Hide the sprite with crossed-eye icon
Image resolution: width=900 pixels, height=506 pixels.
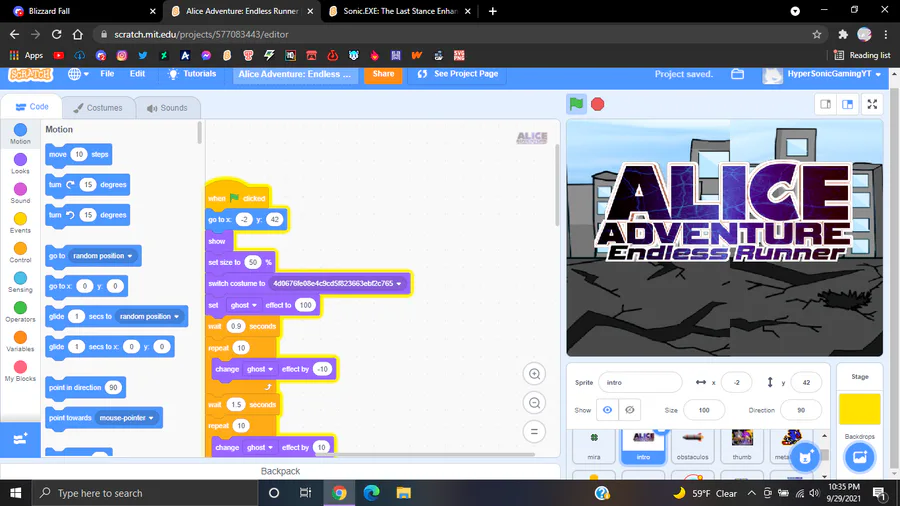point(630,410)
